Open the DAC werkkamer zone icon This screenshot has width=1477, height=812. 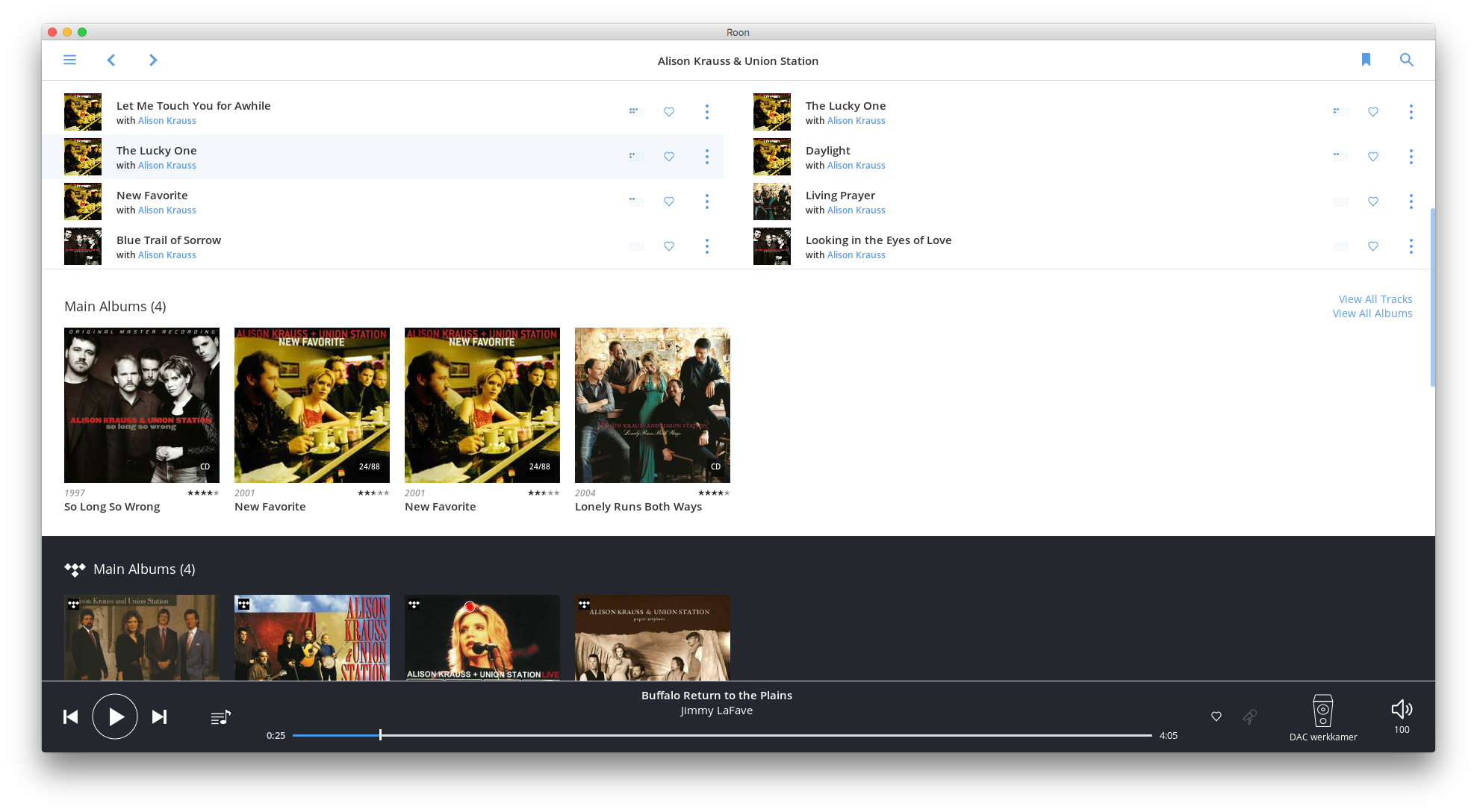[1323, 710]
